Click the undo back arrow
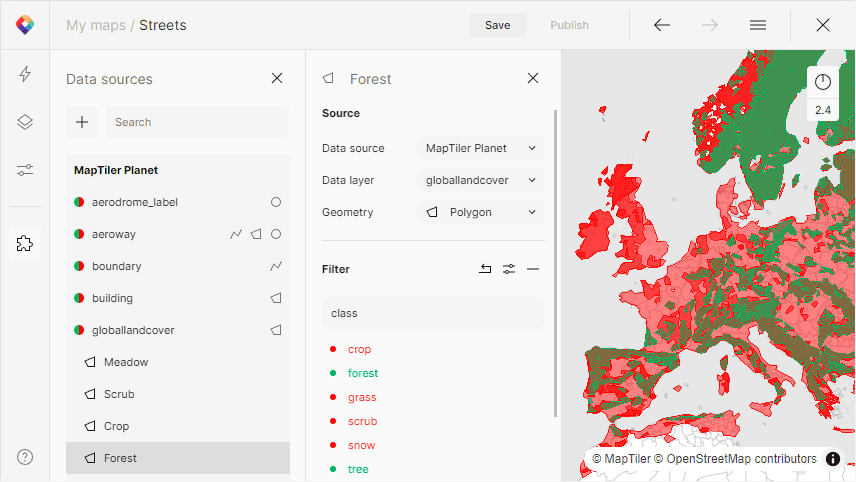Viewport: 856px width, 482px height. [x=662, y=25]
